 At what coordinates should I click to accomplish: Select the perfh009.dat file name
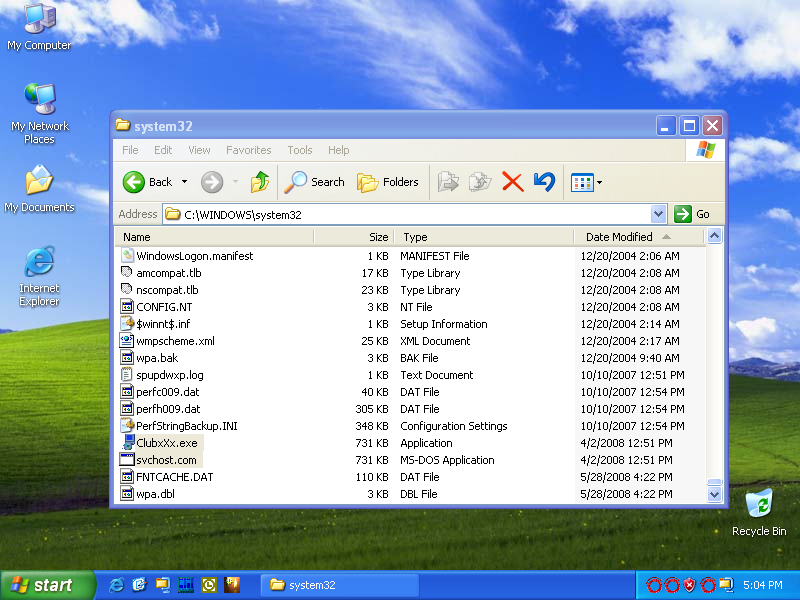(x=168, y=409)
